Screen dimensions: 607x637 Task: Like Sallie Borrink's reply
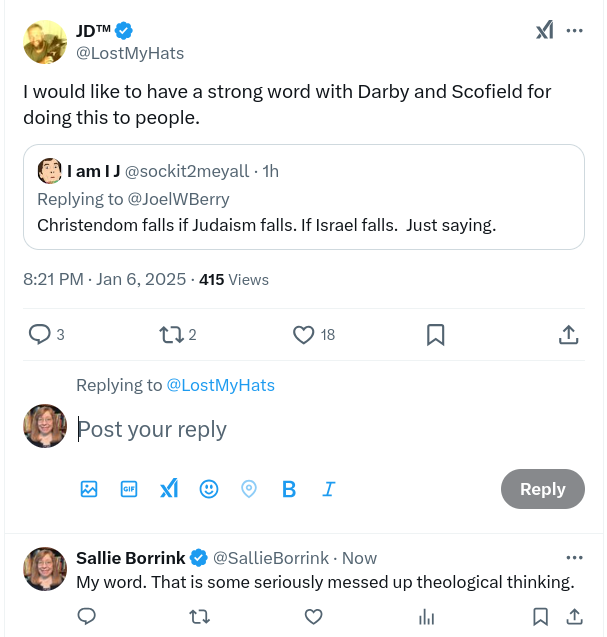point(313,616)
